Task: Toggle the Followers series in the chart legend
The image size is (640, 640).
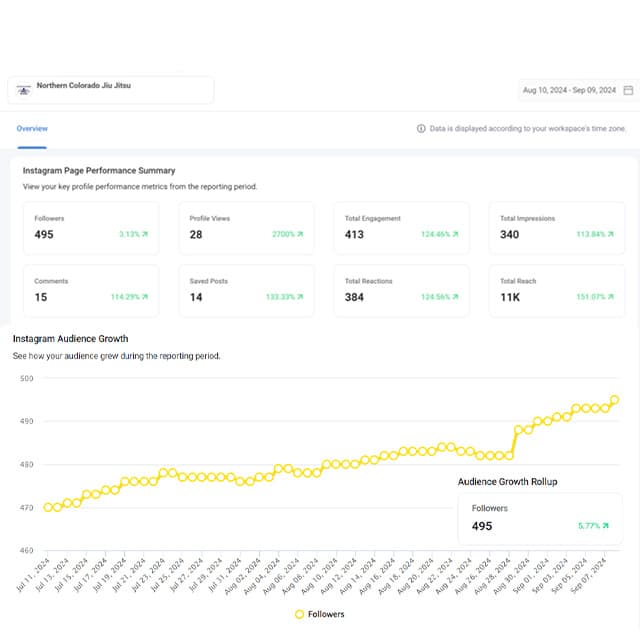Action: click(320, 614)
